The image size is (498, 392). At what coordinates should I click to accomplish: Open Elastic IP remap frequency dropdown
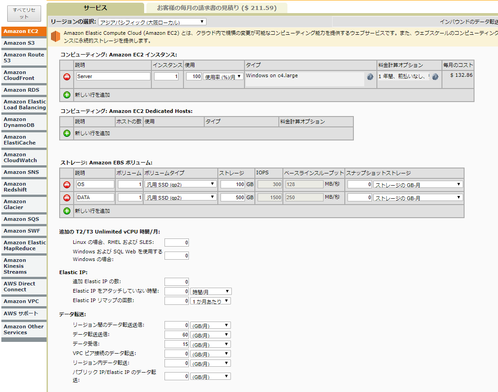coord(211,301)
